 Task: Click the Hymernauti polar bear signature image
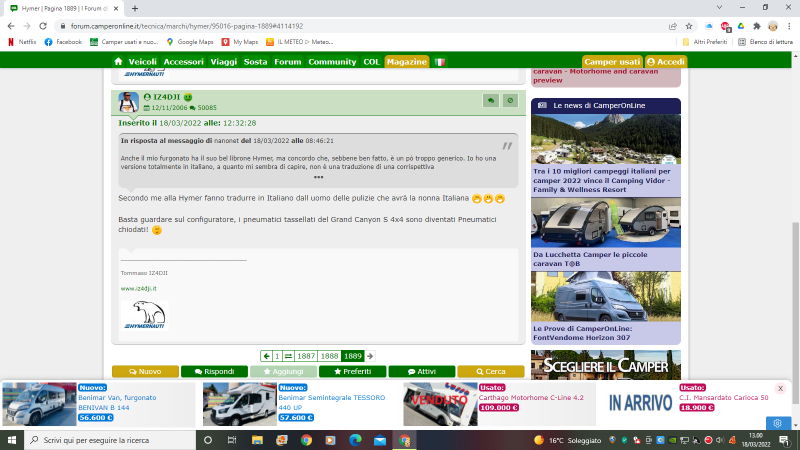(145, 315)
